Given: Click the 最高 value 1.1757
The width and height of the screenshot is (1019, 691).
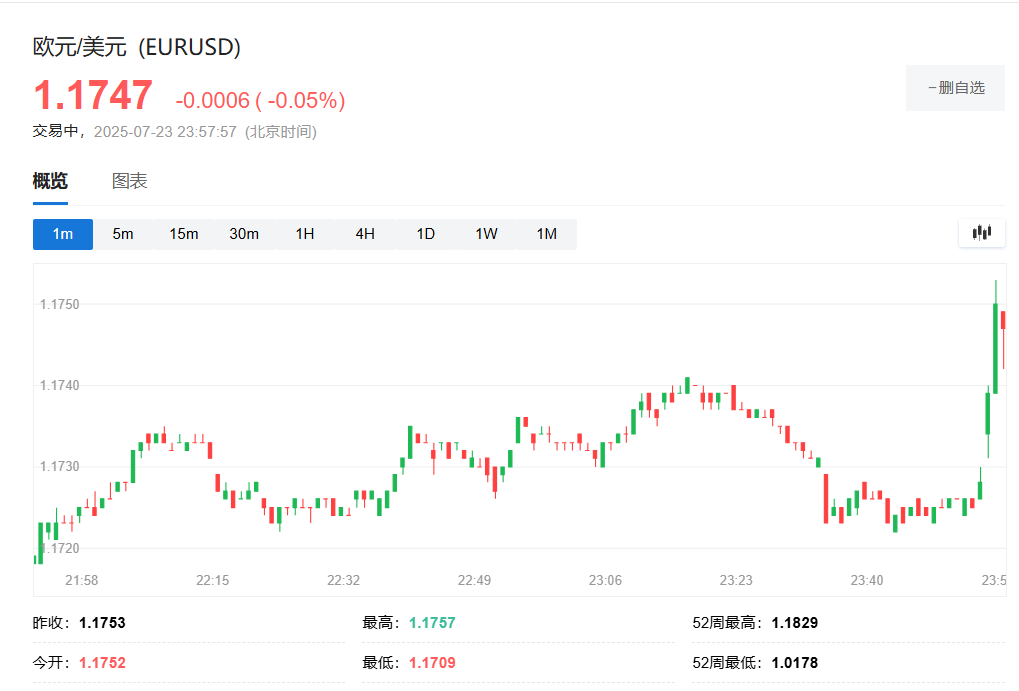Looking at the screenshot, I should (x=432, y=623).
